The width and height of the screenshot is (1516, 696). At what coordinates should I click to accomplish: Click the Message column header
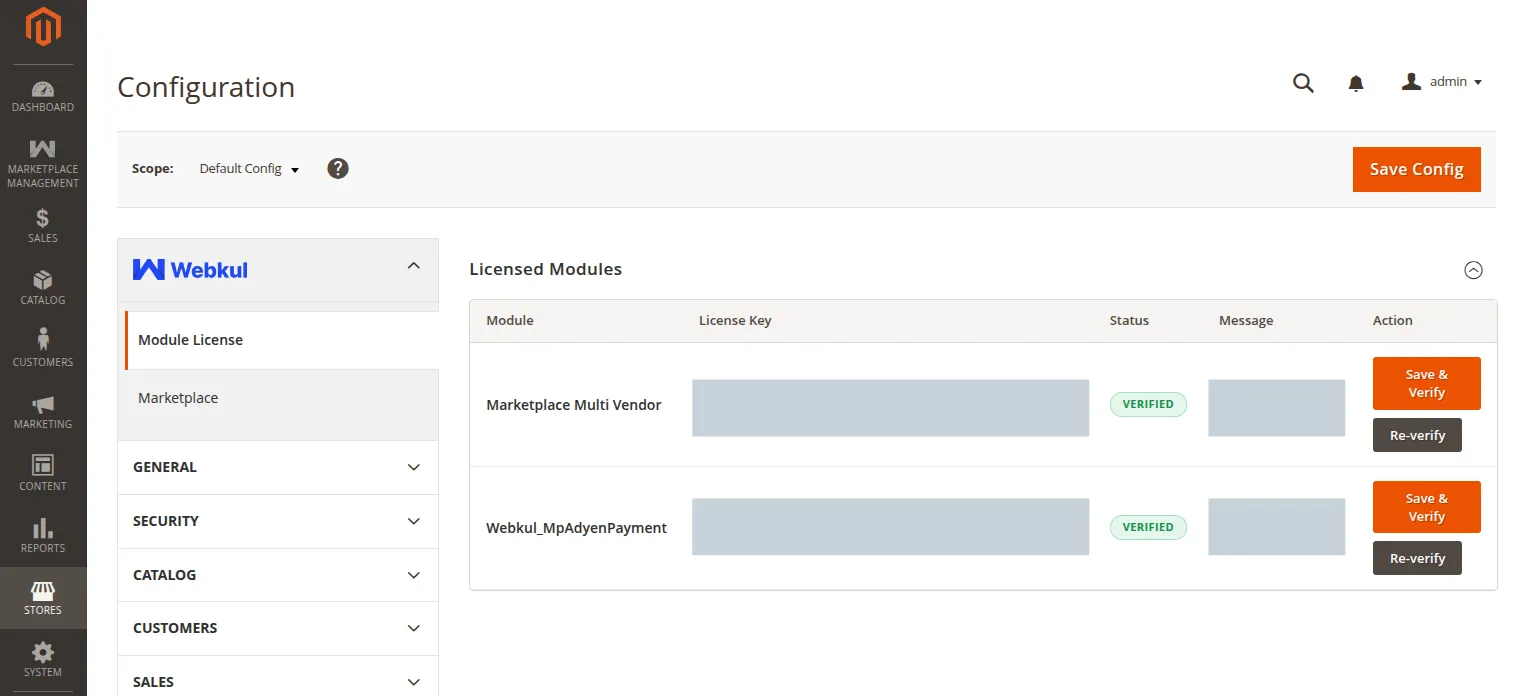(x=1246, y=321)
